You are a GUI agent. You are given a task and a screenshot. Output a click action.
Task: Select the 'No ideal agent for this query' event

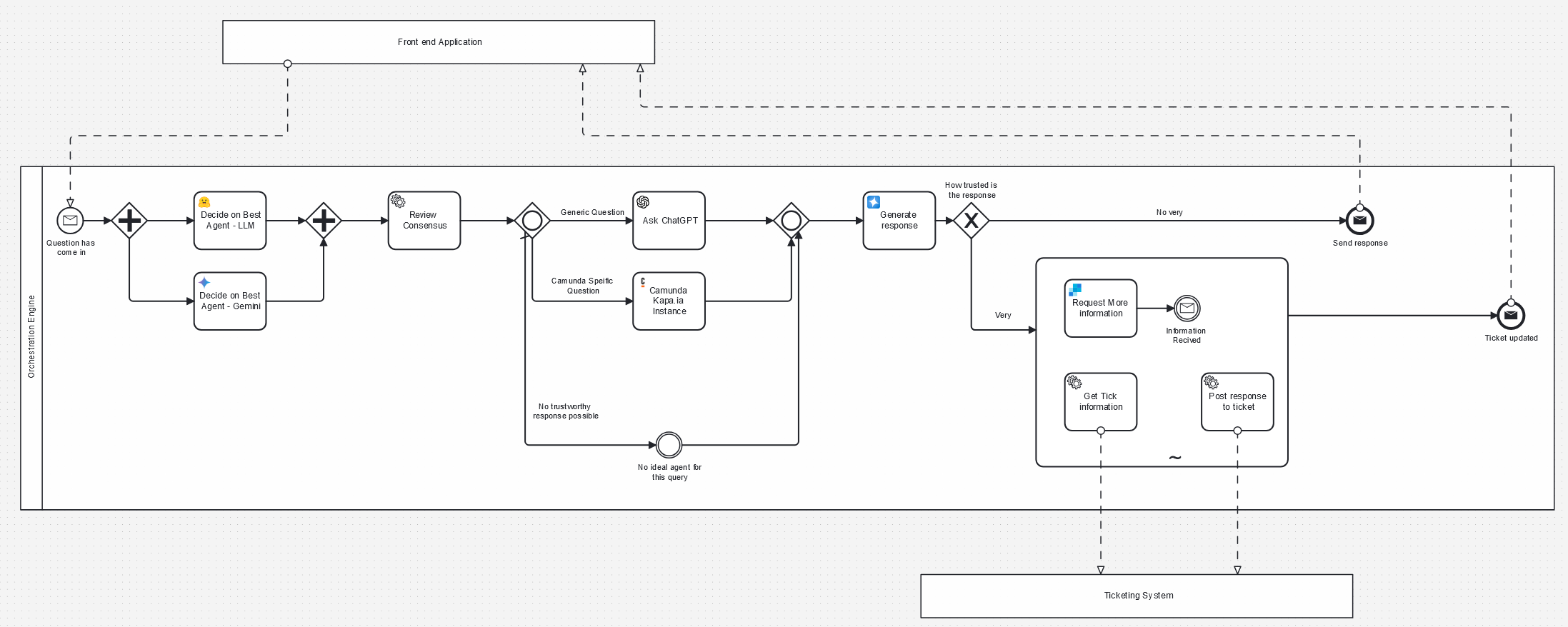click(669, 445)
